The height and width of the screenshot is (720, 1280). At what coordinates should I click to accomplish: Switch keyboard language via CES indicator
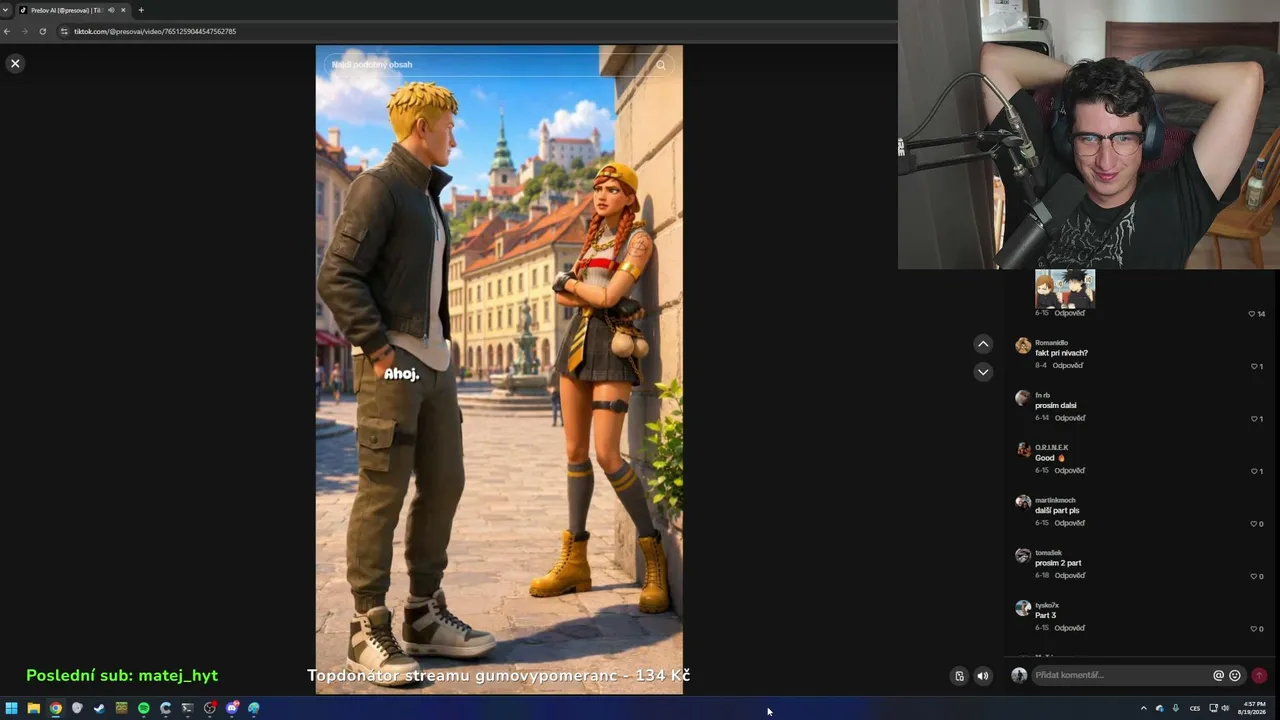coord(1195,708)
